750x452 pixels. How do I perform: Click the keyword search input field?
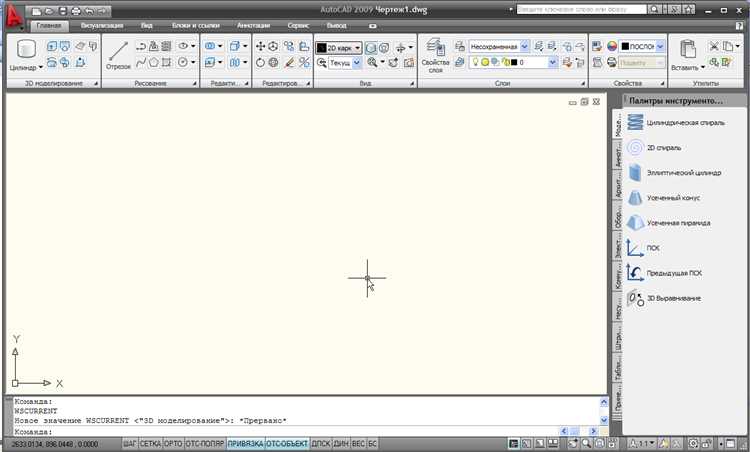(581, 10)
